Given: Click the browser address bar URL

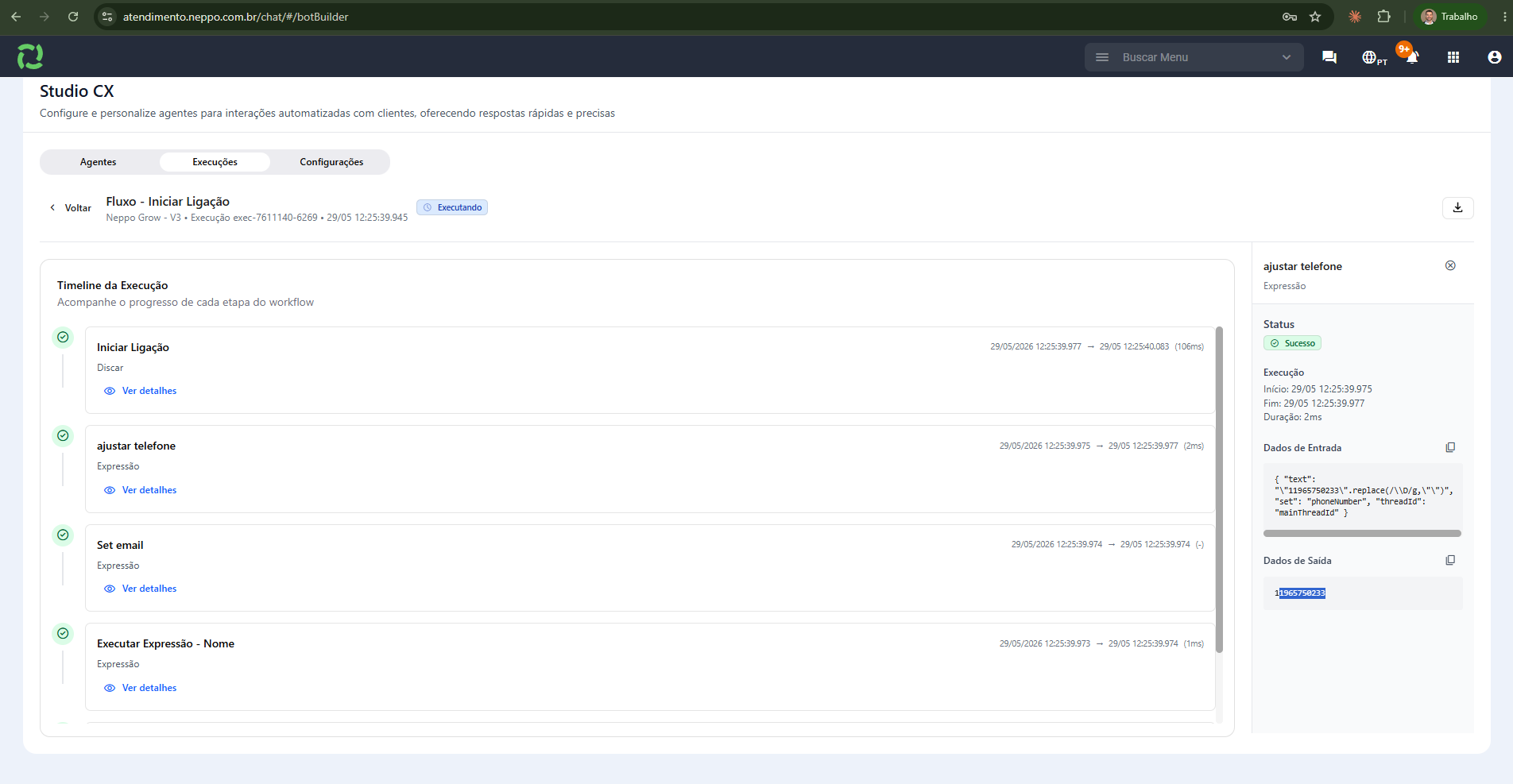Looking at the screenshot, I should coord(235,17).
